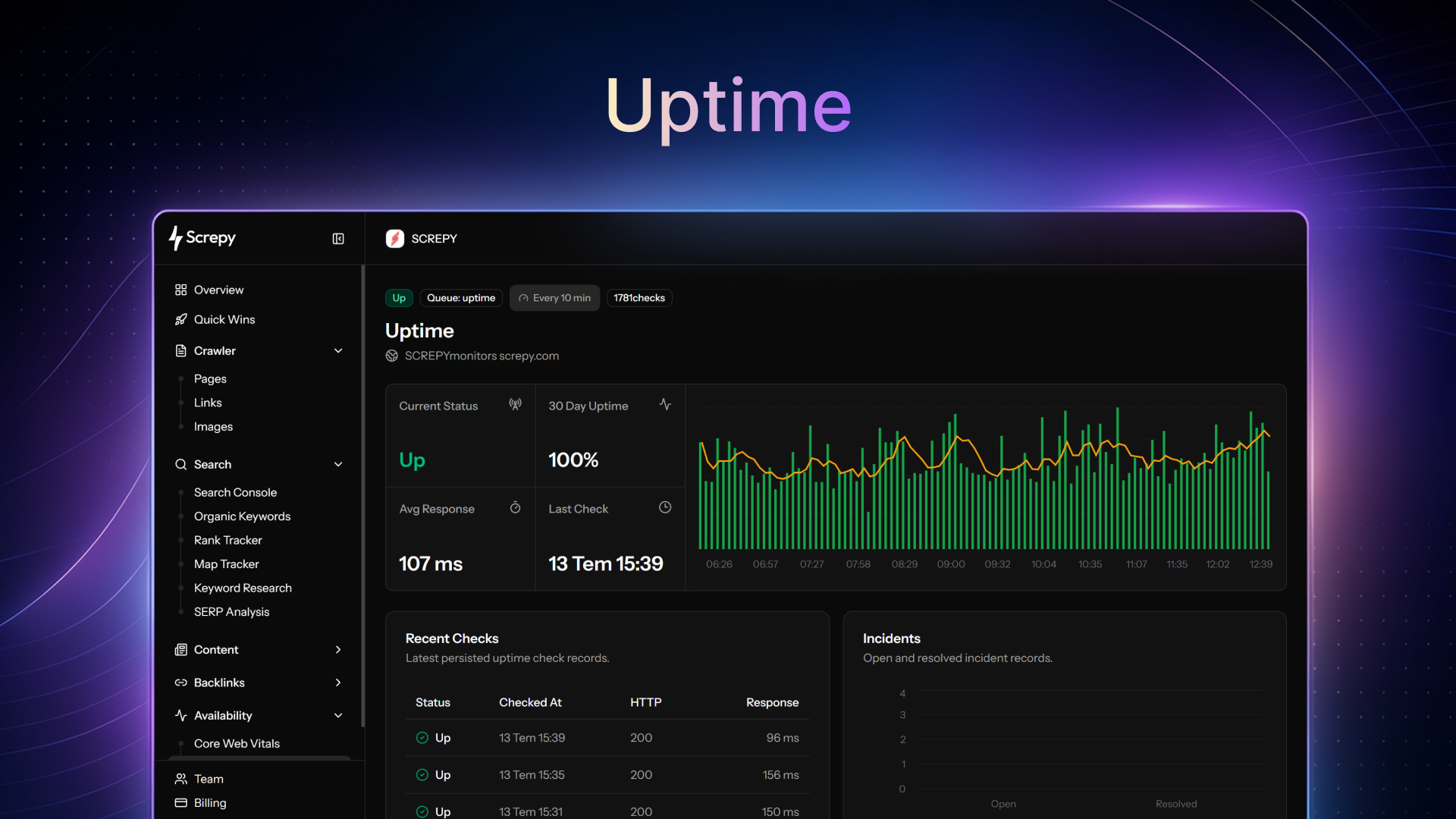The width and height of the screenshot is (1456, 819).
Task: Click the Queue: uptime badge
Action: [x=461, y=298]
